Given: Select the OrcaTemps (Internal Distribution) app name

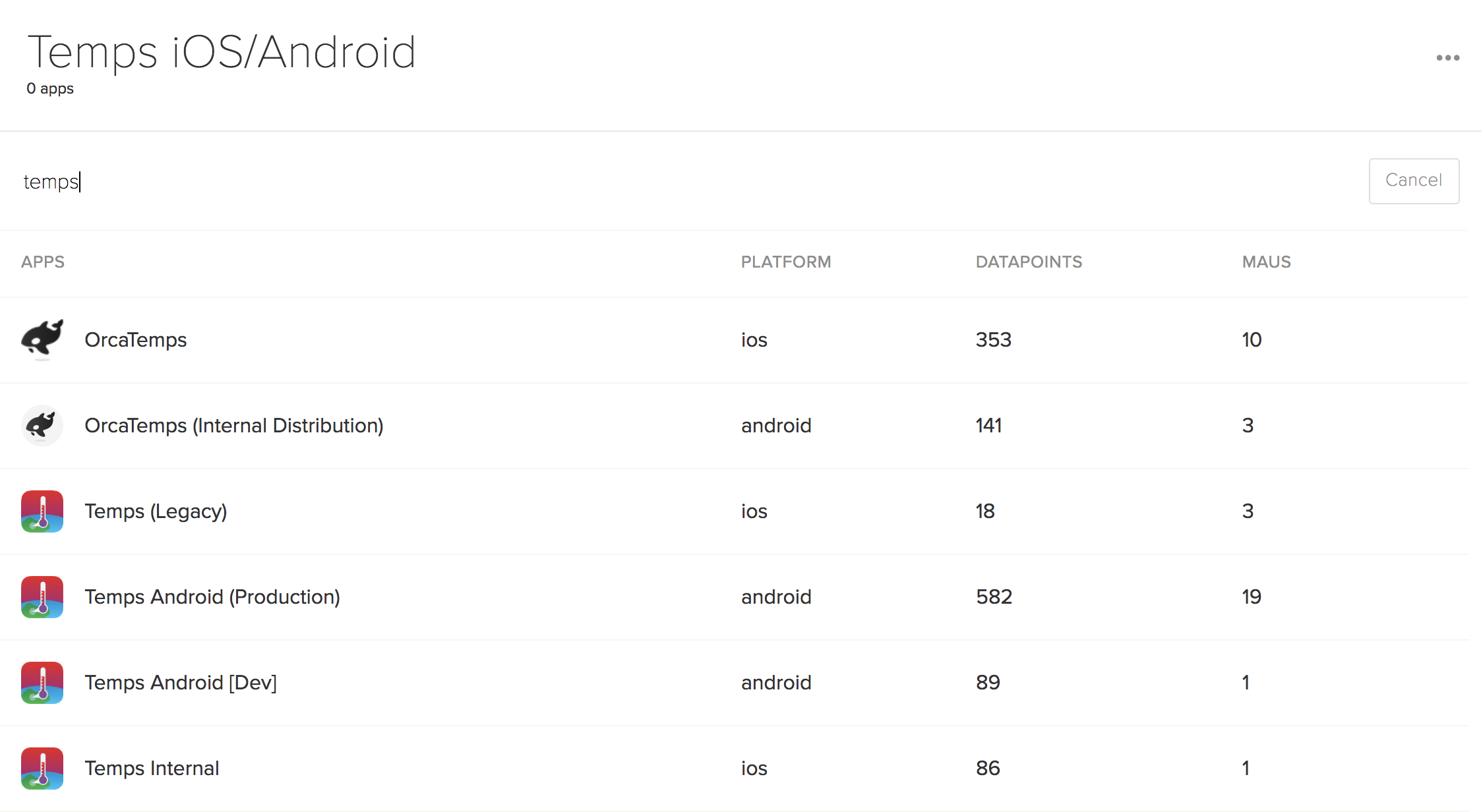Looking at the screenshot, I should [233, 425].
